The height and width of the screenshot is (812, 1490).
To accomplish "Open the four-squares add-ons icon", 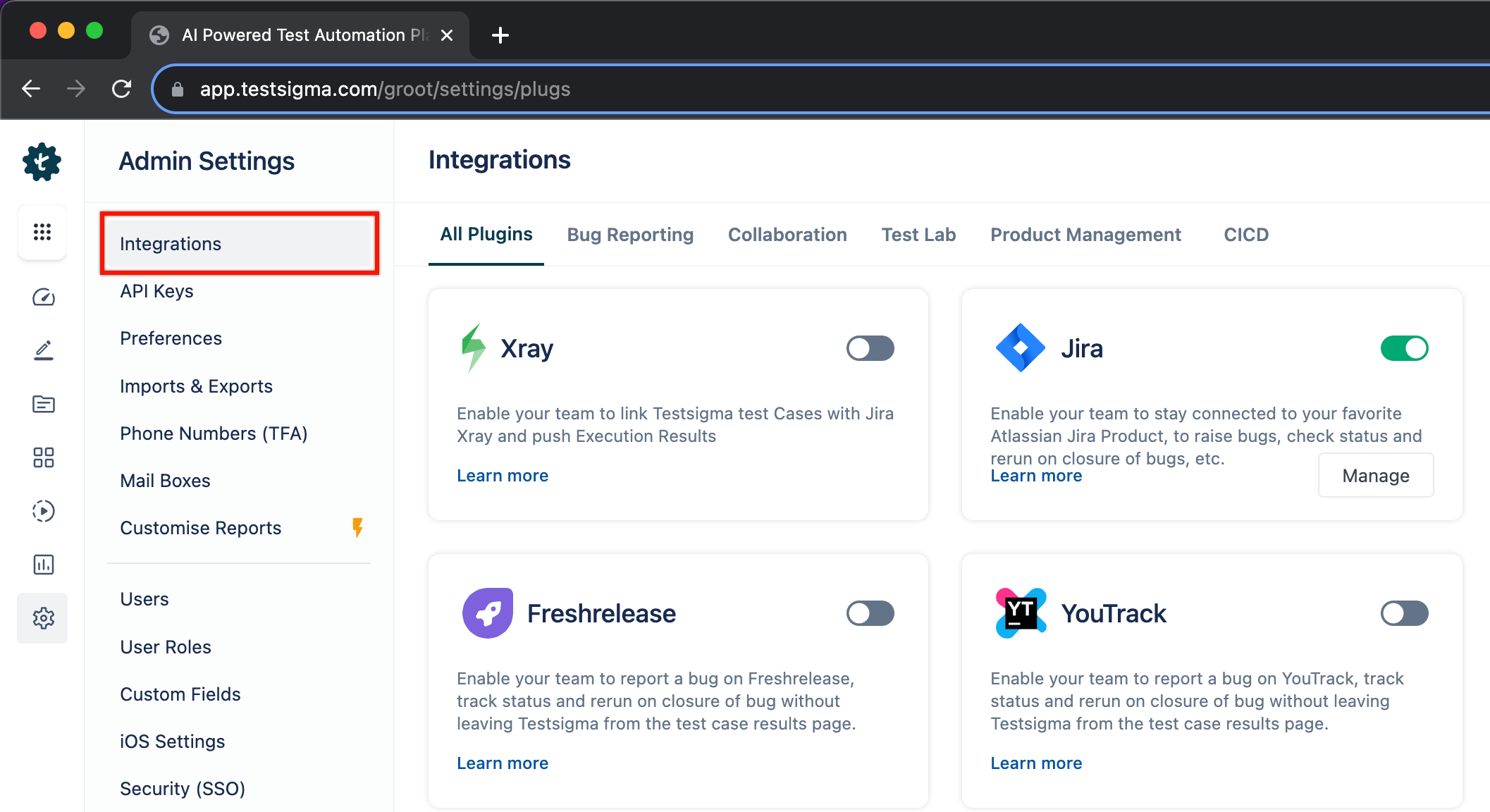I will pos(43,457).
